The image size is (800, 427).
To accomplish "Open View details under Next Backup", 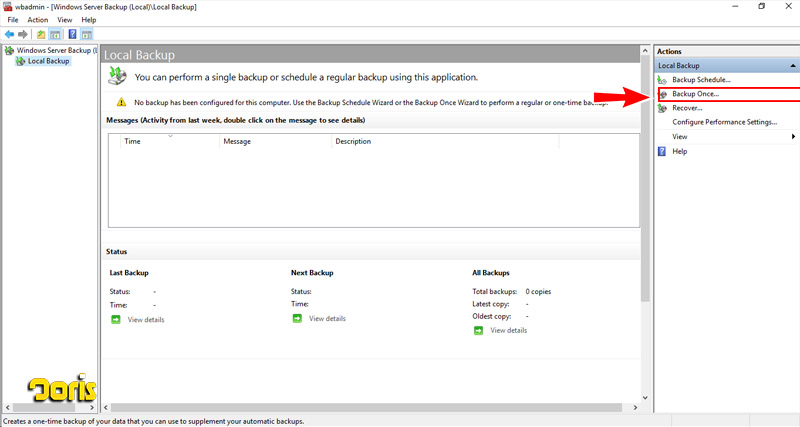I will [327, 319].
